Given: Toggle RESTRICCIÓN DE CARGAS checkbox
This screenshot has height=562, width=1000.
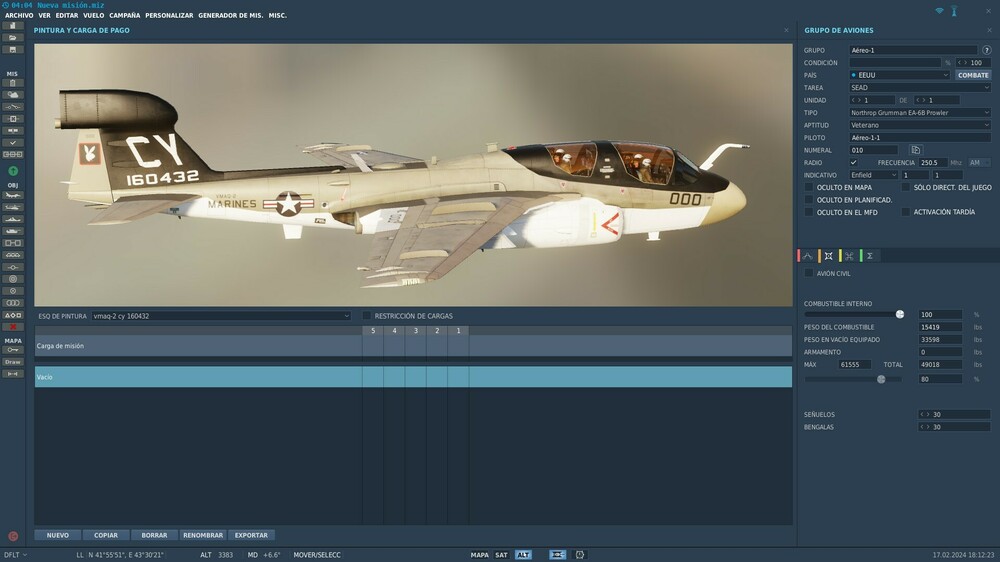Looking at the screenshot, I should (367, 316).
